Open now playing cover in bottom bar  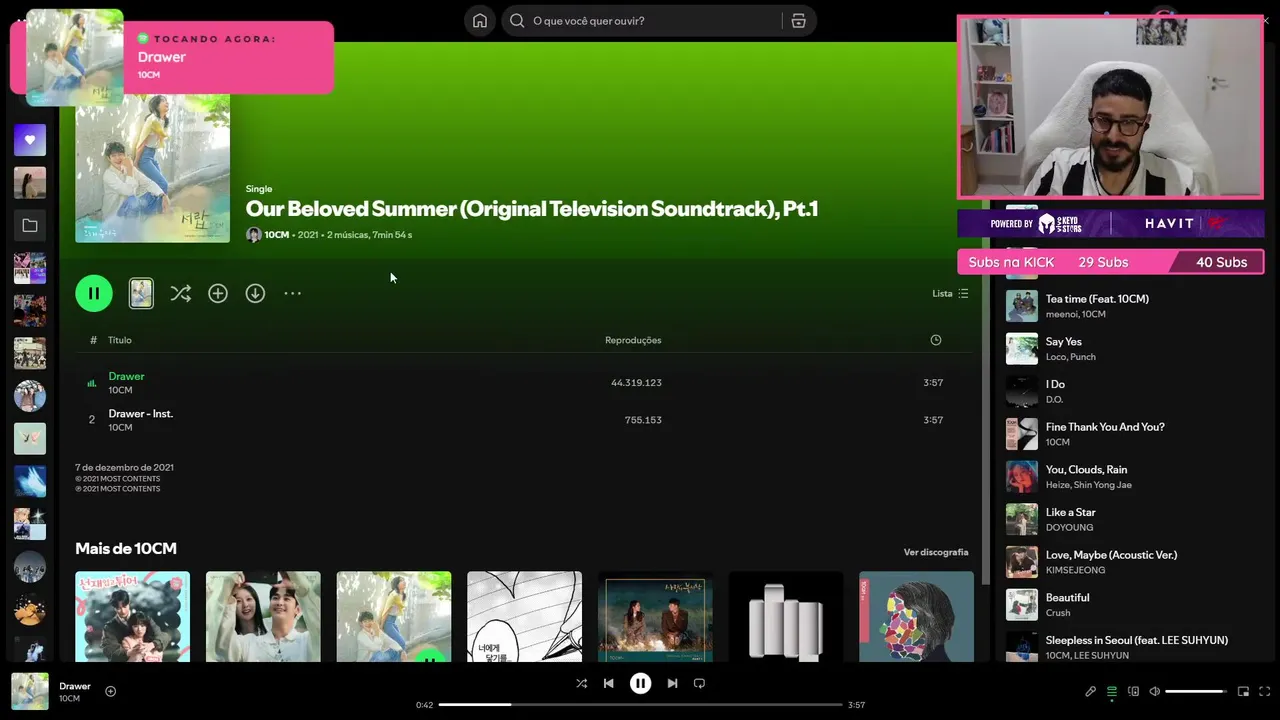30,691
